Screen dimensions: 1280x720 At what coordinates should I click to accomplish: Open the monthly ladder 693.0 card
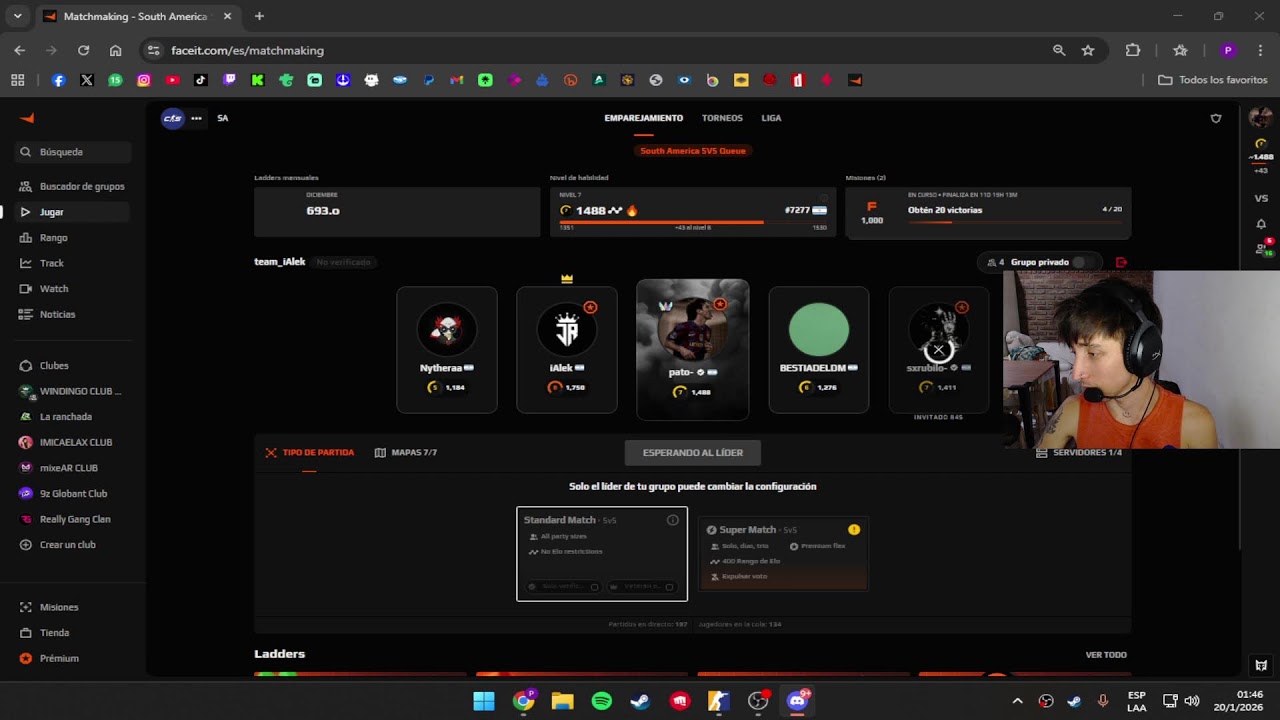[397, 212]
